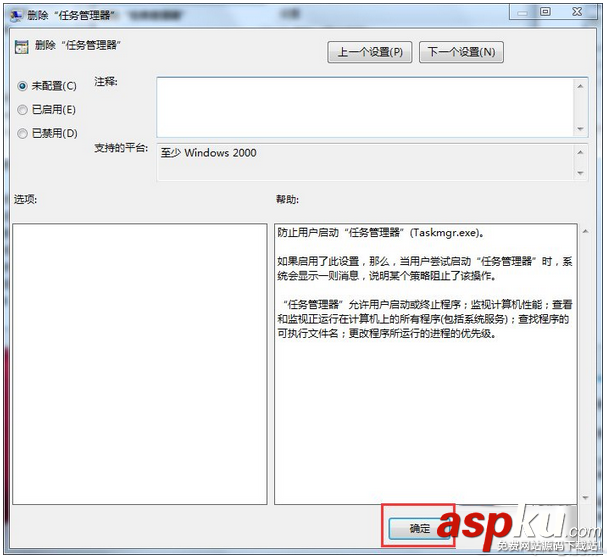
Task: Maximize the dialog window
Action: tap(545, 12)
